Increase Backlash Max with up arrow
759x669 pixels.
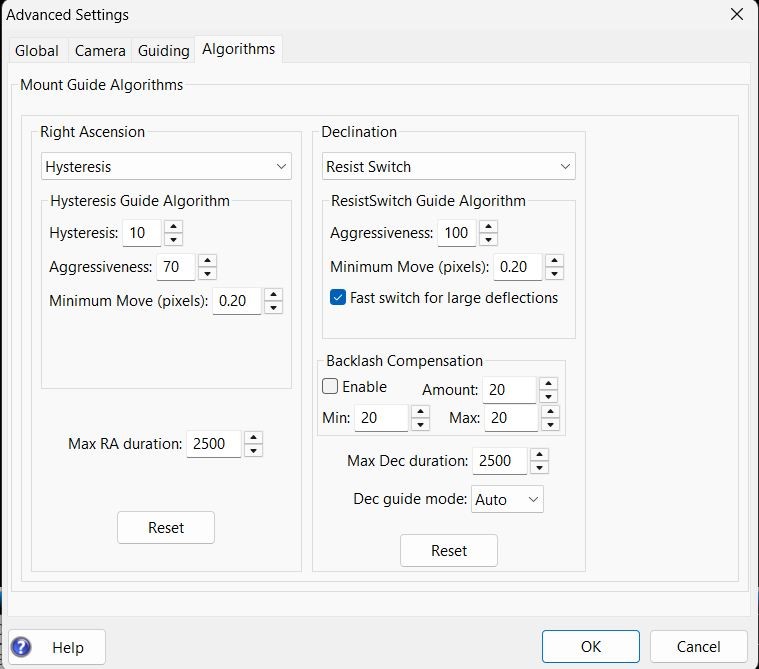(550, 411)
